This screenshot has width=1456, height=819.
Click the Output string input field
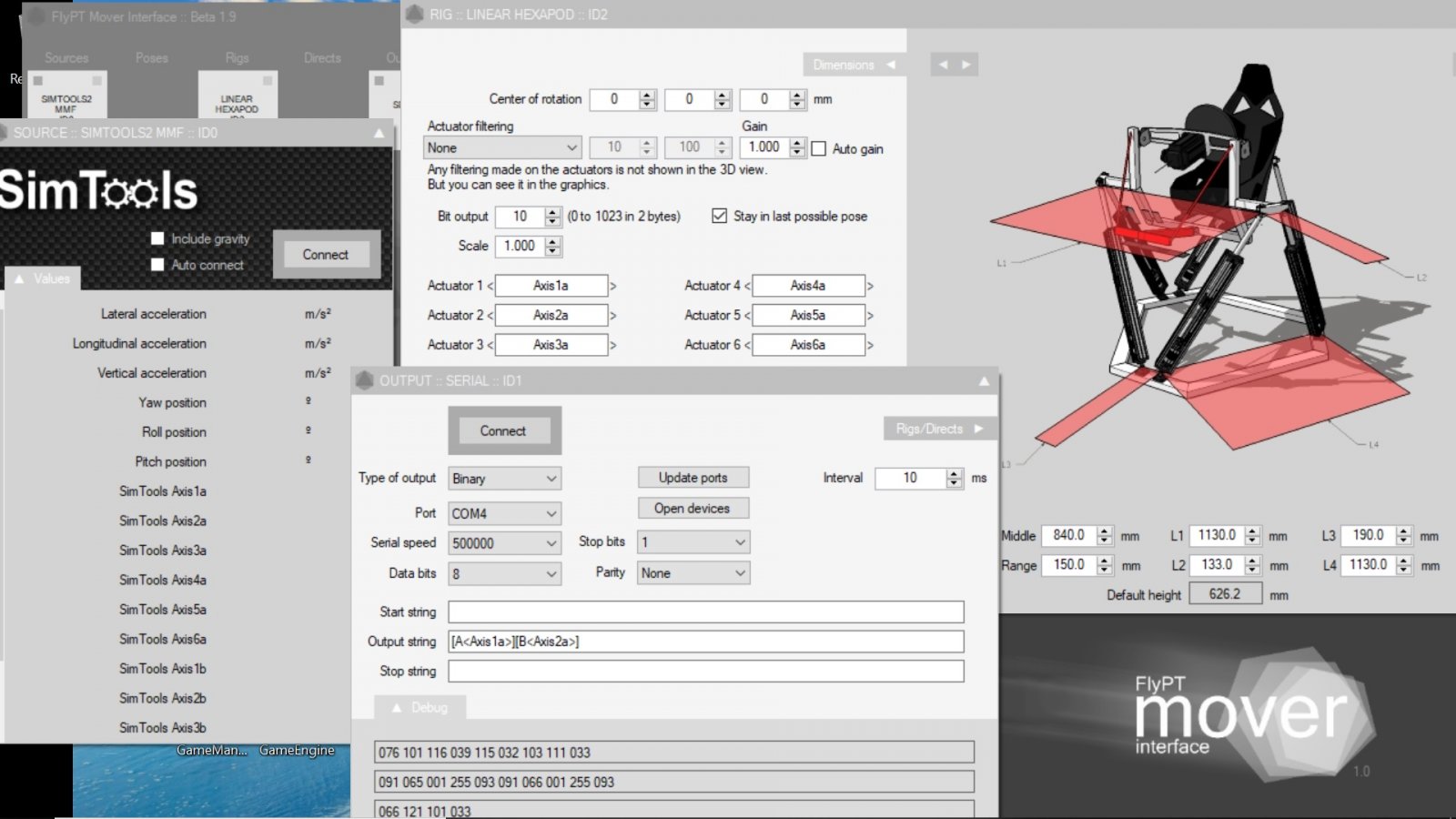705,642
